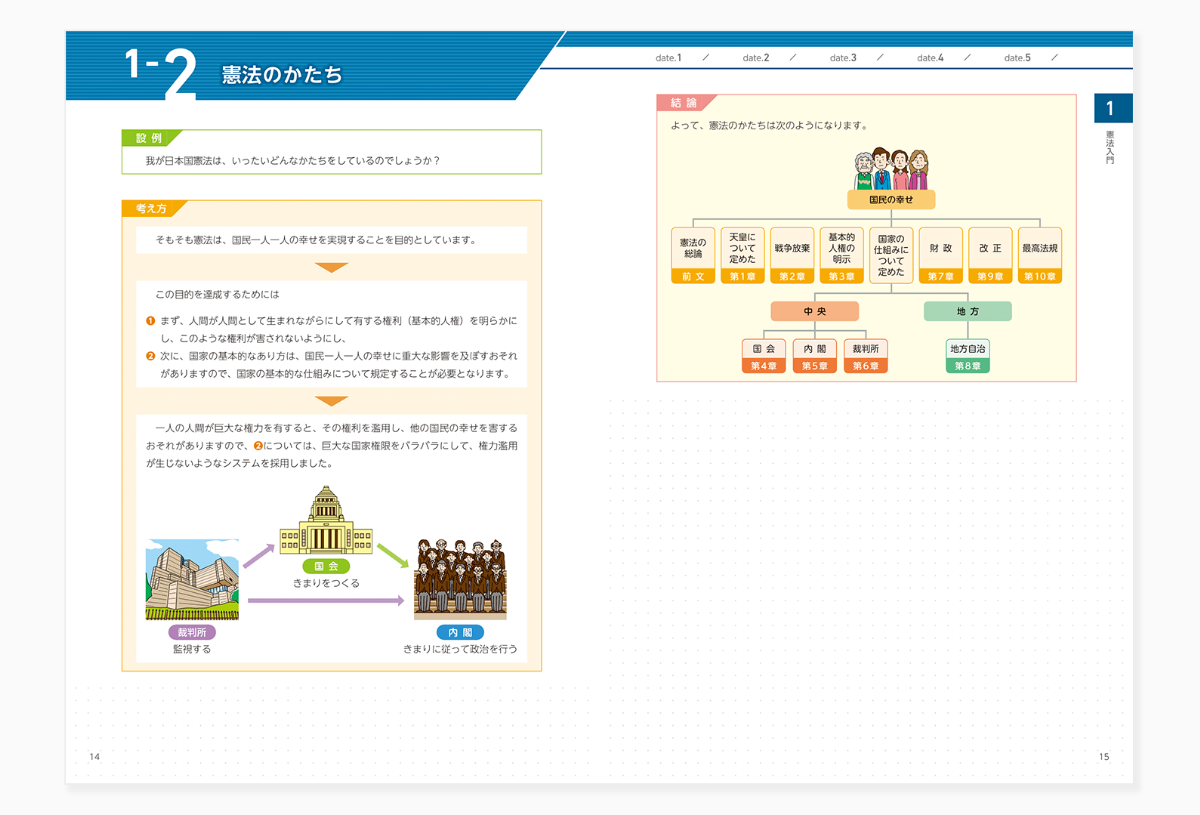Click the 最高法規 第10章 box

click(x=1038, y=253)
